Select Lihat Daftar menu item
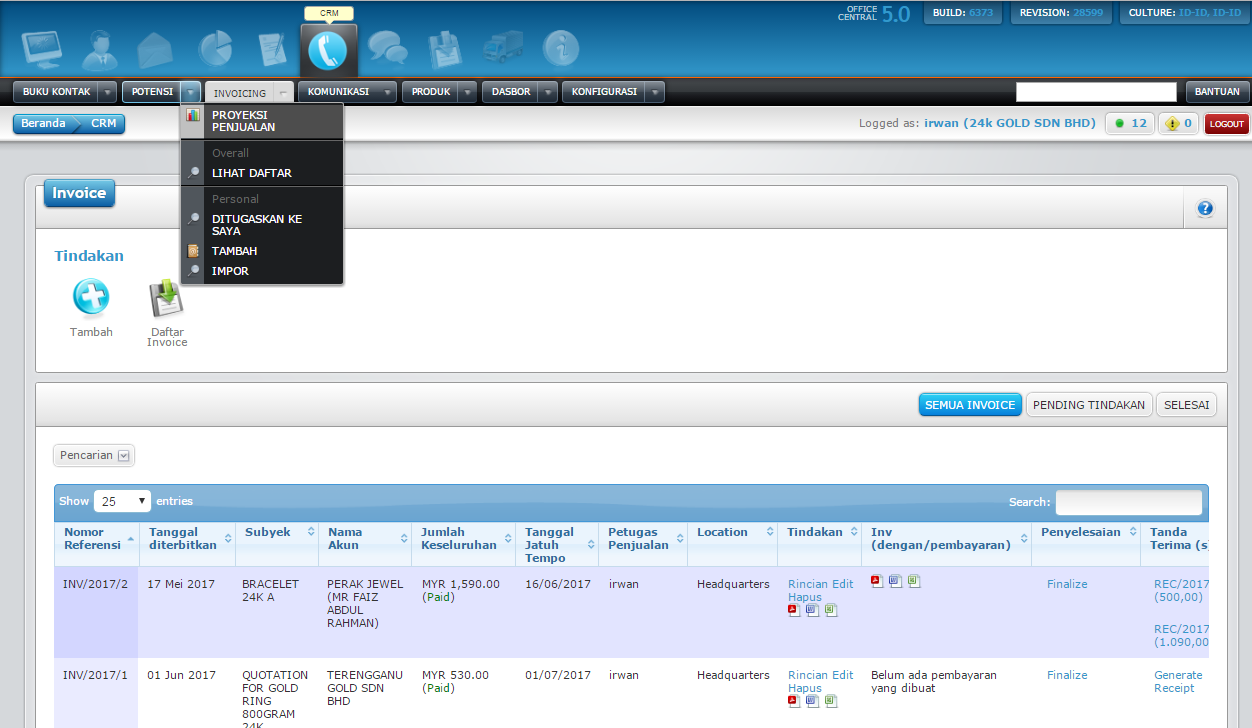Screen dimensions: 1252x728 pos(262,173)
